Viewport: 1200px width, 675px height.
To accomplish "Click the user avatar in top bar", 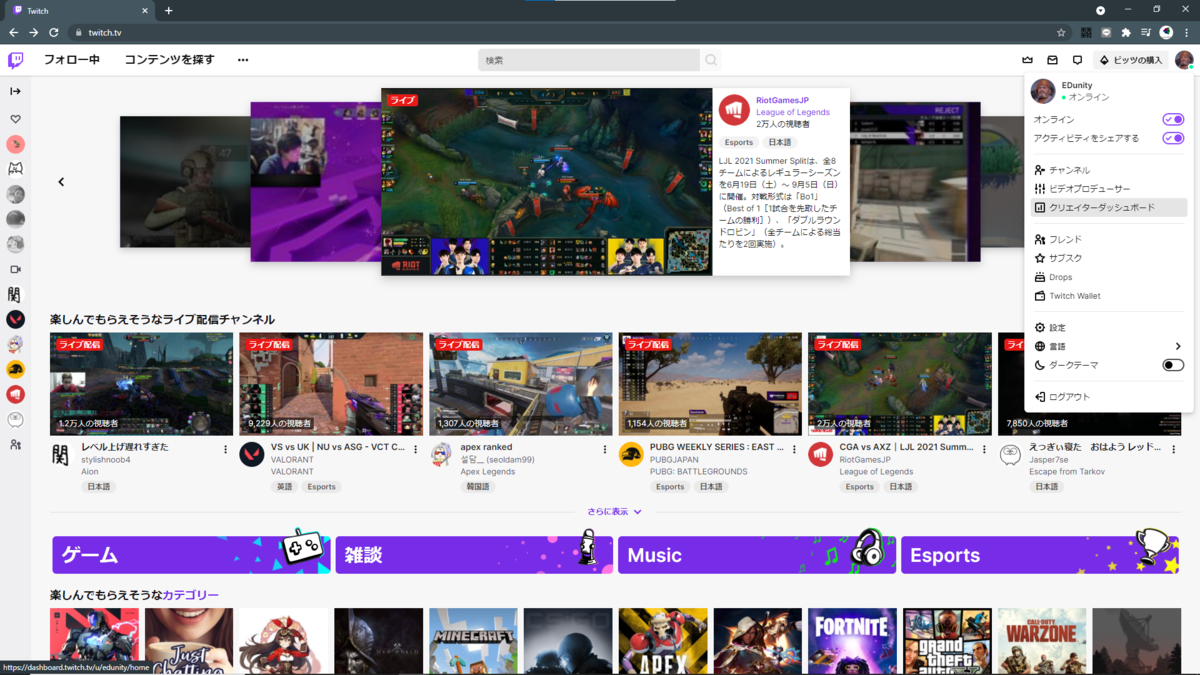I will [1184, 60].
